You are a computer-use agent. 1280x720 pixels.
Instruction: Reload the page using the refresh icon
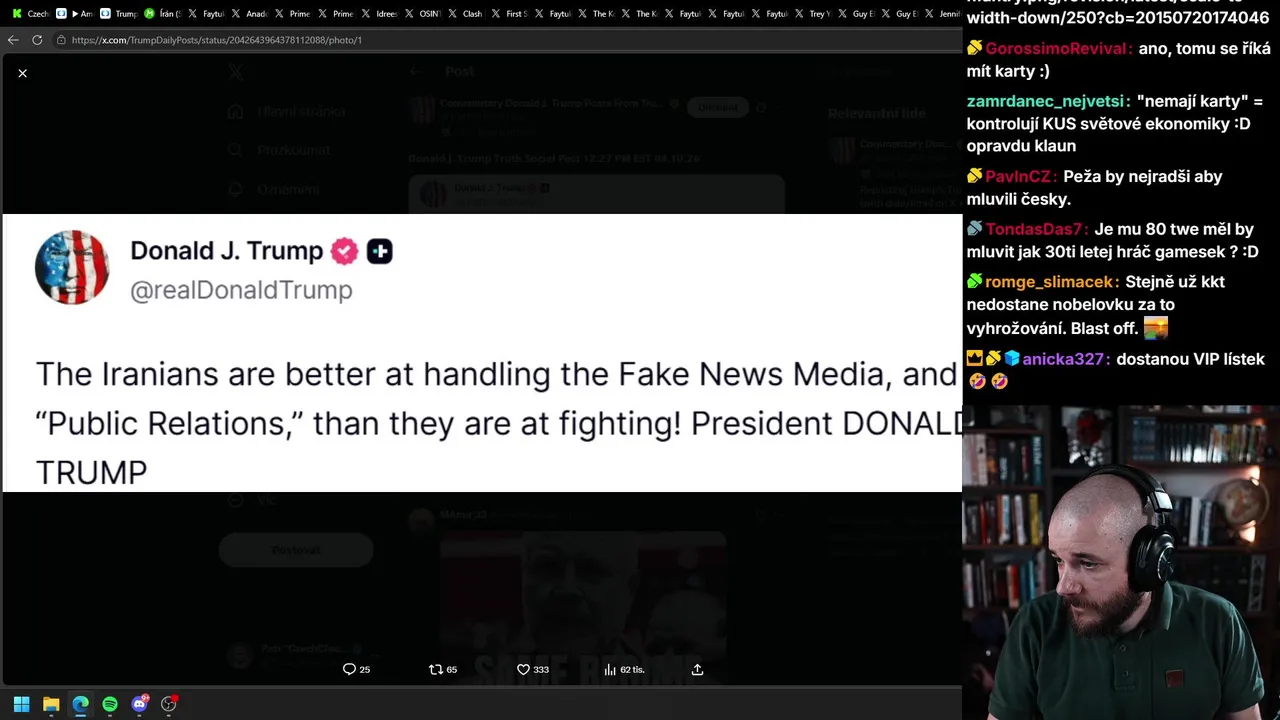point(37,40)
